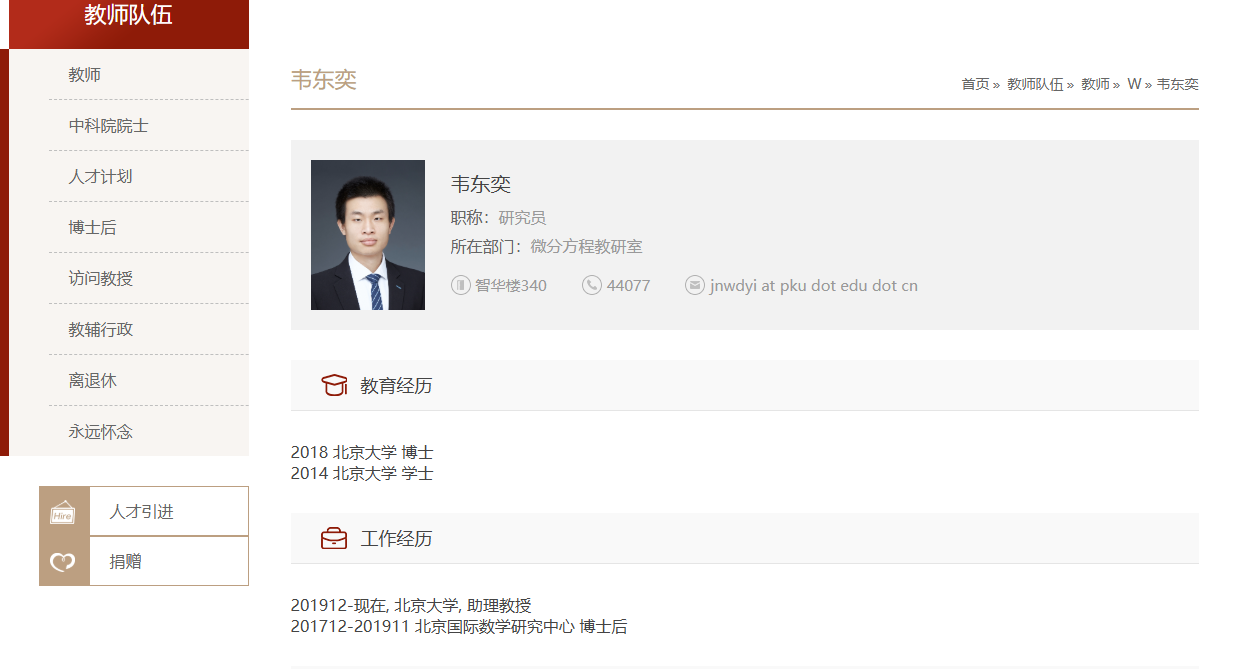This screenshot has width=1238, height=669.
Task: Click the Hire icon next to 人才引进
Action: pos(63,512)
